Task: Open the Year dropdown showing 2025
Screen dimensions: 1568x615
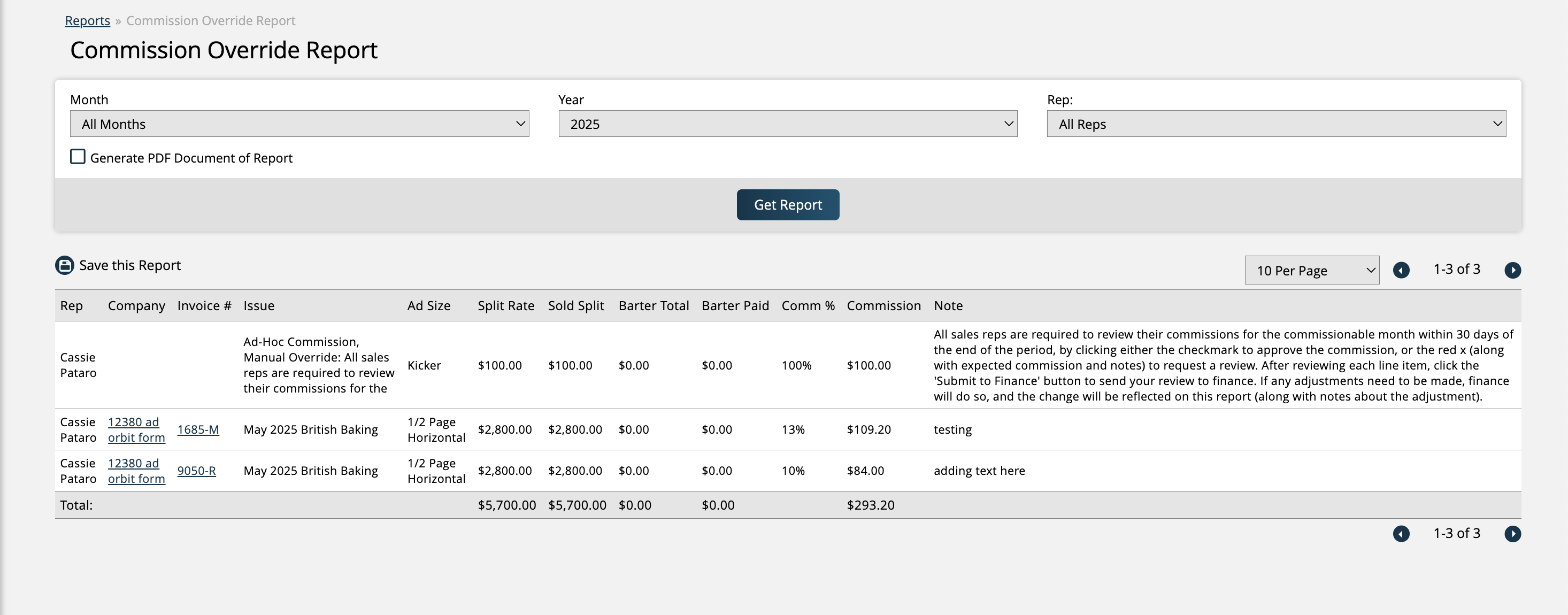Action: 788,124
